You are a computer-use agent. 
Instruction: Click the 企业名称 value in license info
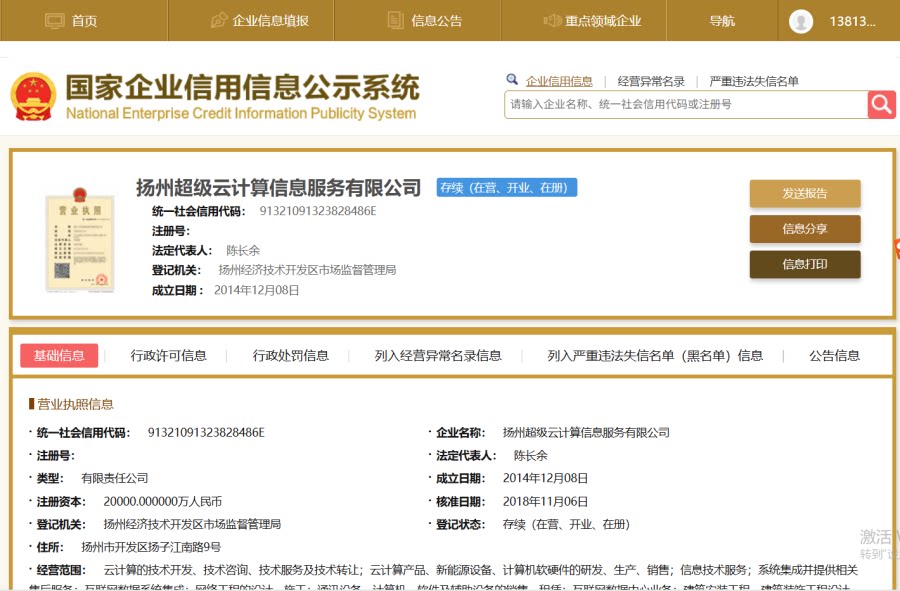click(586, 433)
